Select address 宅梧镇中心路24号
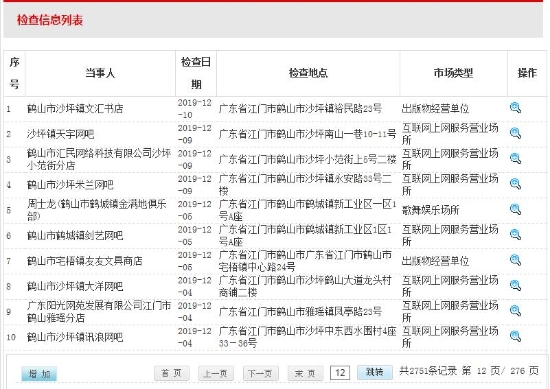This screenshot has width=550, height=389. [x=257, y=267]
